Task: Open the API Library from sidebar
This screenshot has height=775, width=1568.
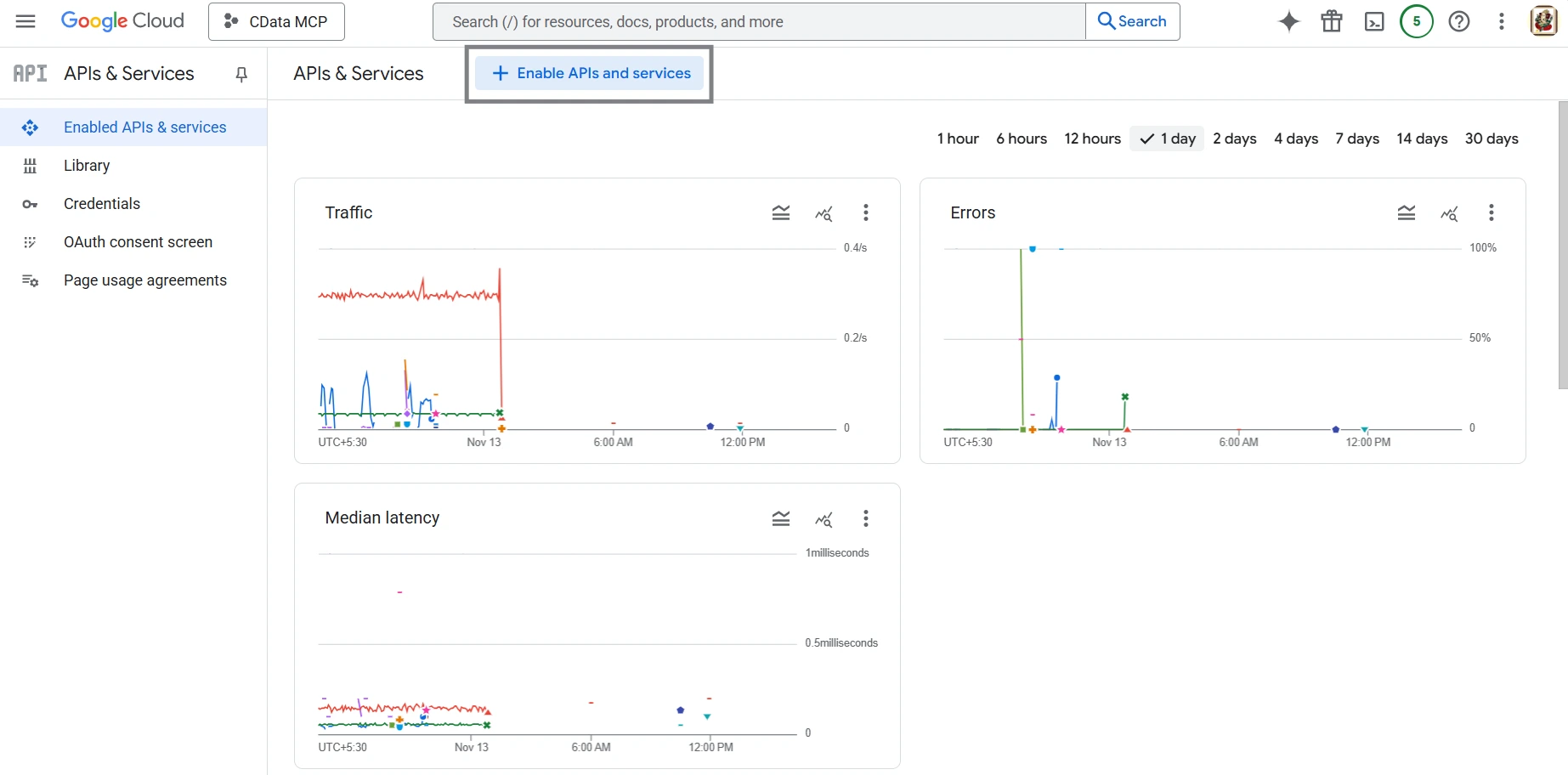Action: click(86, 165)
